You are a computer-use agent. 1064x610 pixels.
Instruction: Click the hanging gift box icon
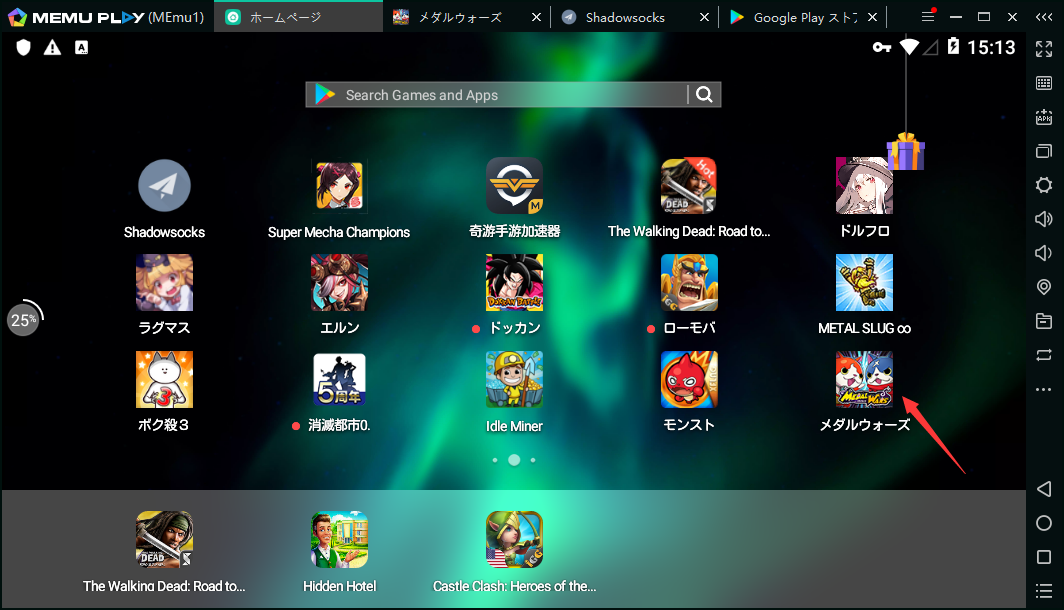tap(906, 152)
